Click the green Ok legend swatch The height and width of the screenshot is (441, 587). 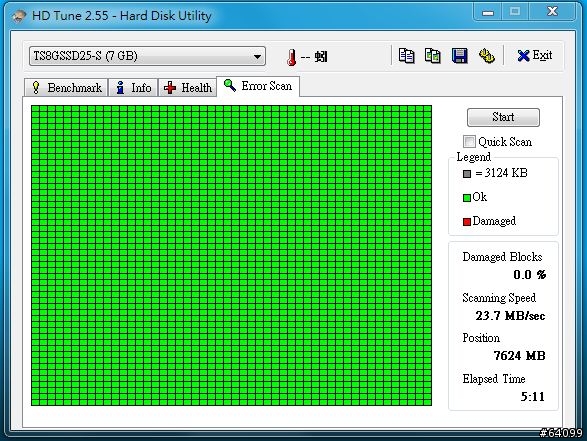(467, 198)
